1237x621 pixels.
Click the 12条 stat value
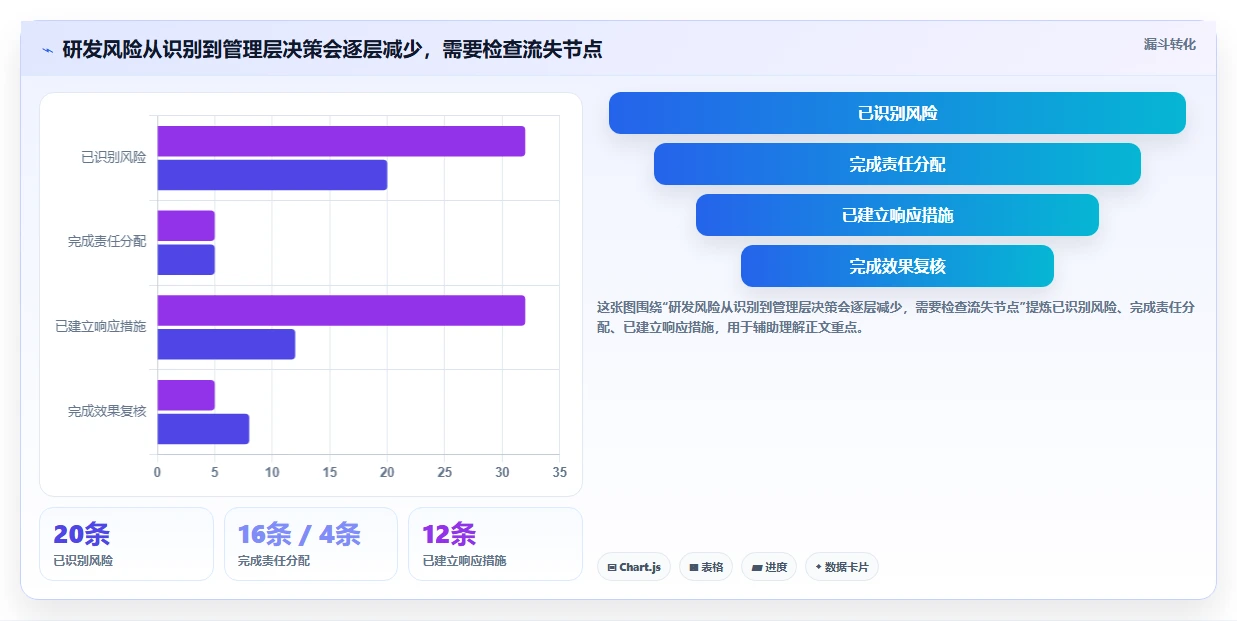point(450,535)
